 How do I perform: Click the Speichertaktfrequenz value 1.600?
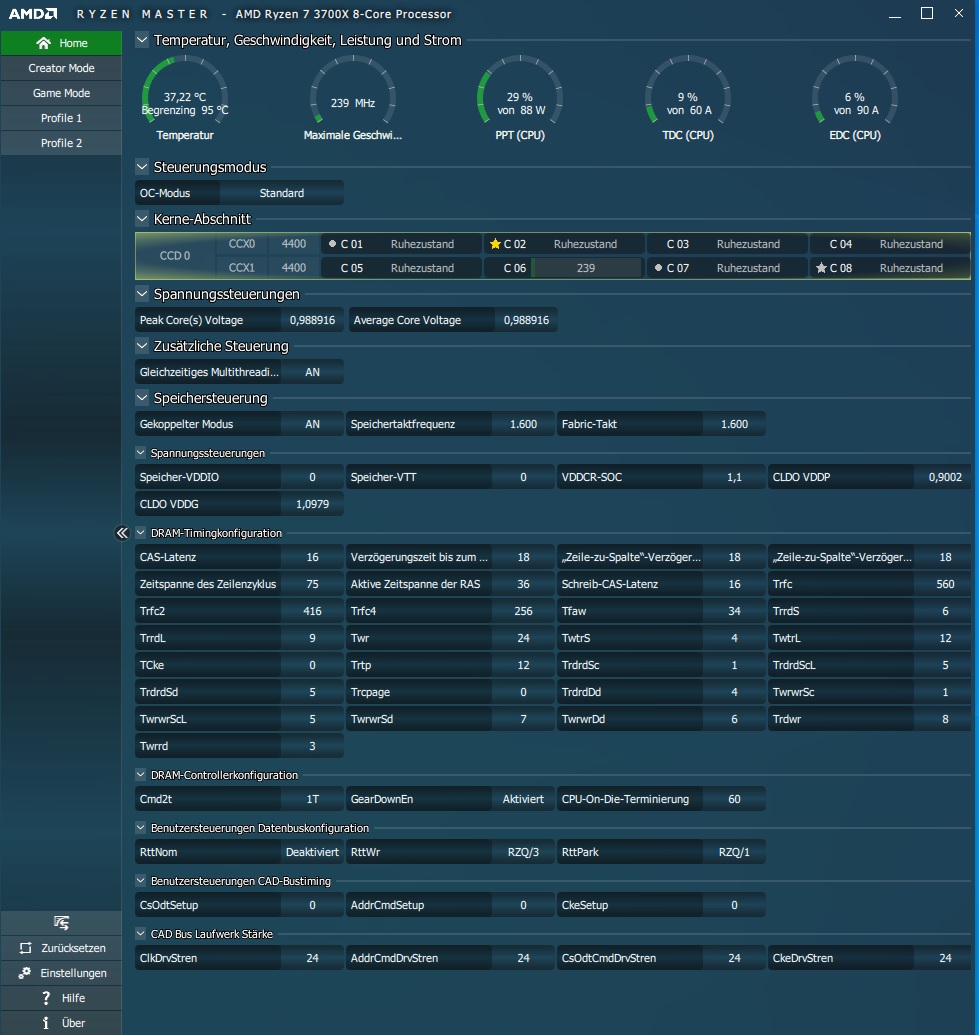523,424
